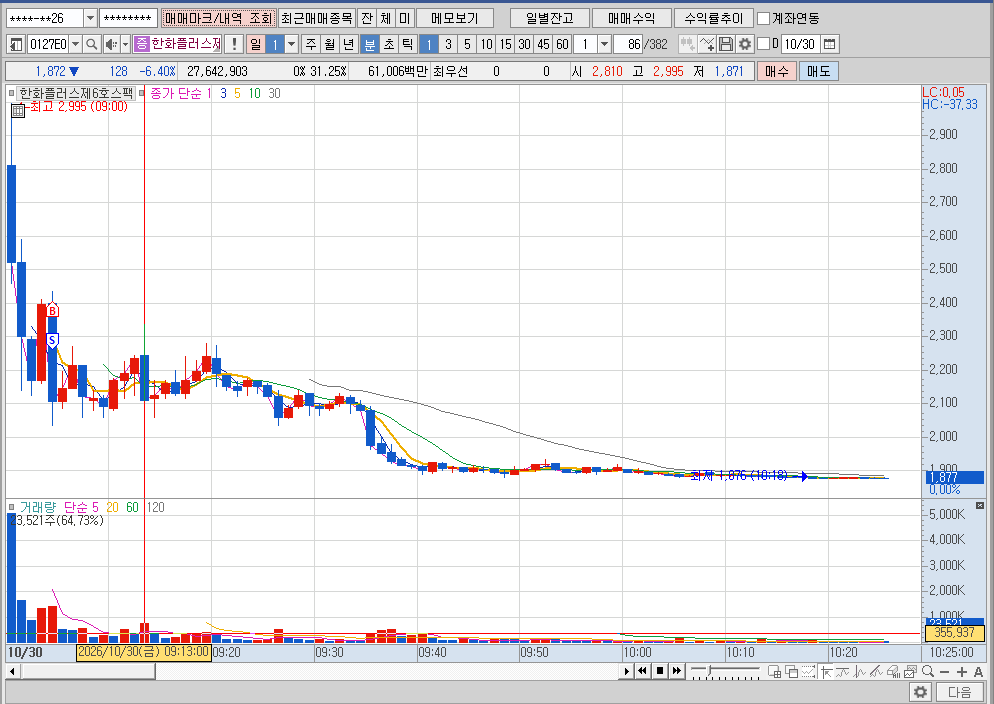Rewind the chart replay

click(642, 671)
